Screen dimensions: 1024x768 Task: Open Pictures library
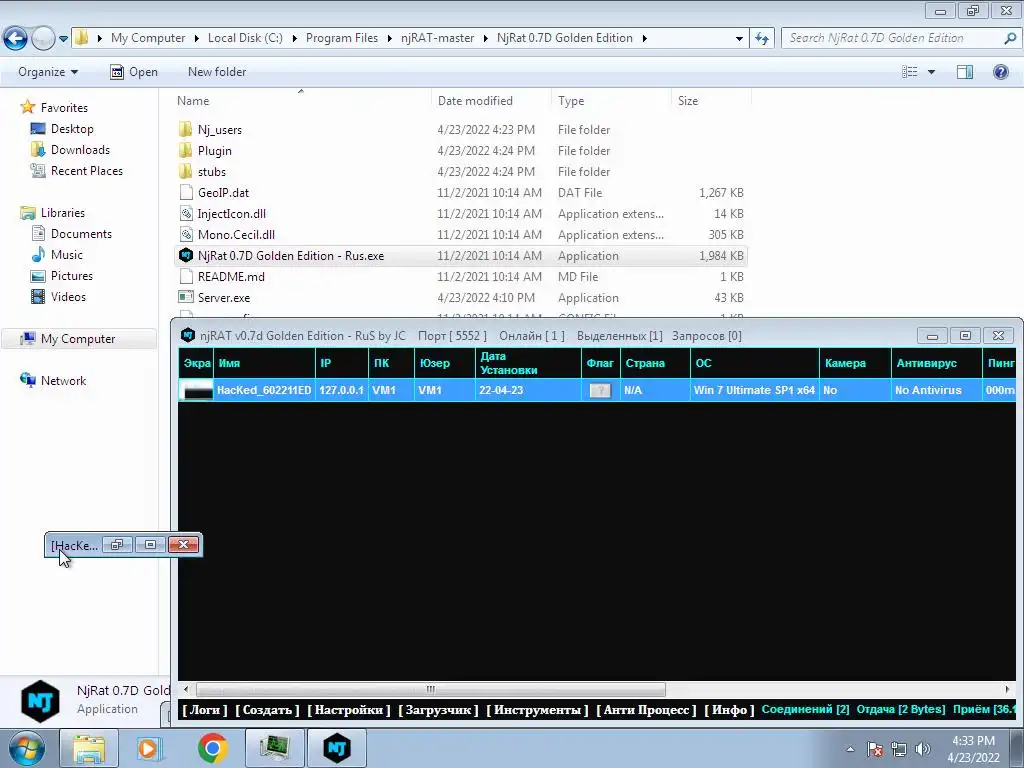[72, 276]
